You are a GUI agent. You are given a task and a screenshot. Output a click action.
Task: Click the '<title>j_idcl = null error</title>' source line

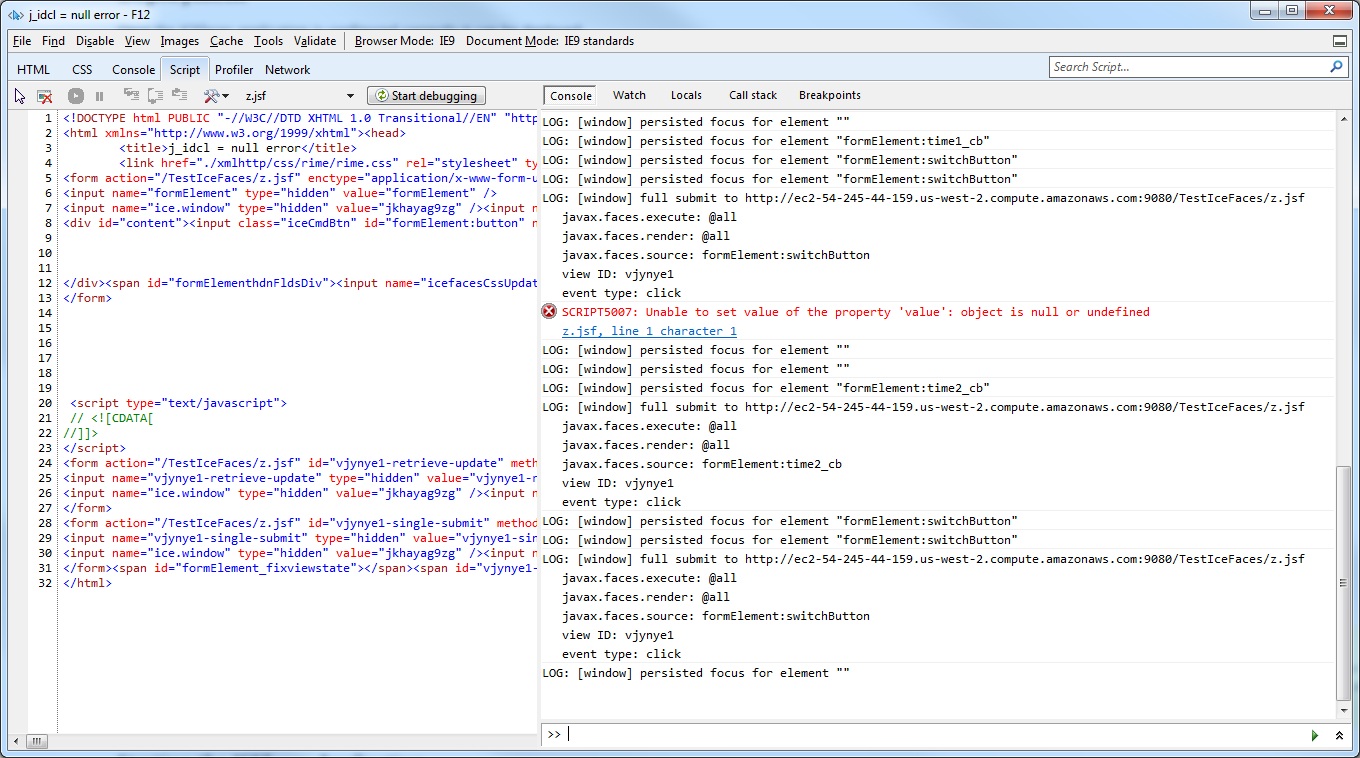237,148
